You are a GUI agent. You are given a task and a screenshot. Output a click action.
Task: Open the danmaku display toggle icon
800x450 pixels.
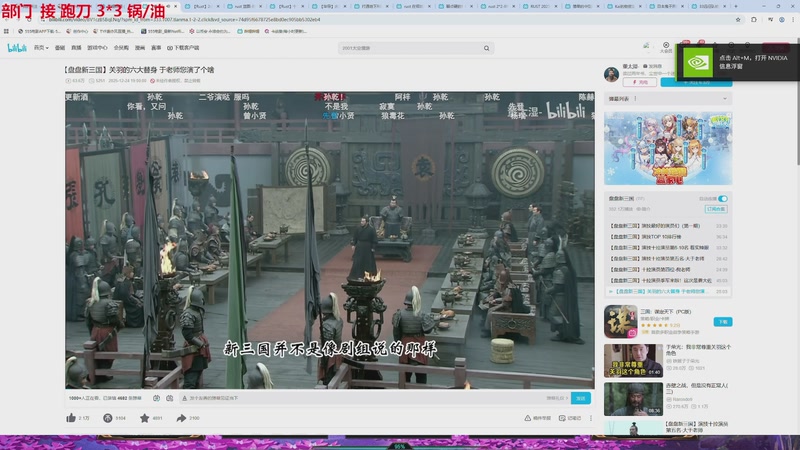click(157, 398)
